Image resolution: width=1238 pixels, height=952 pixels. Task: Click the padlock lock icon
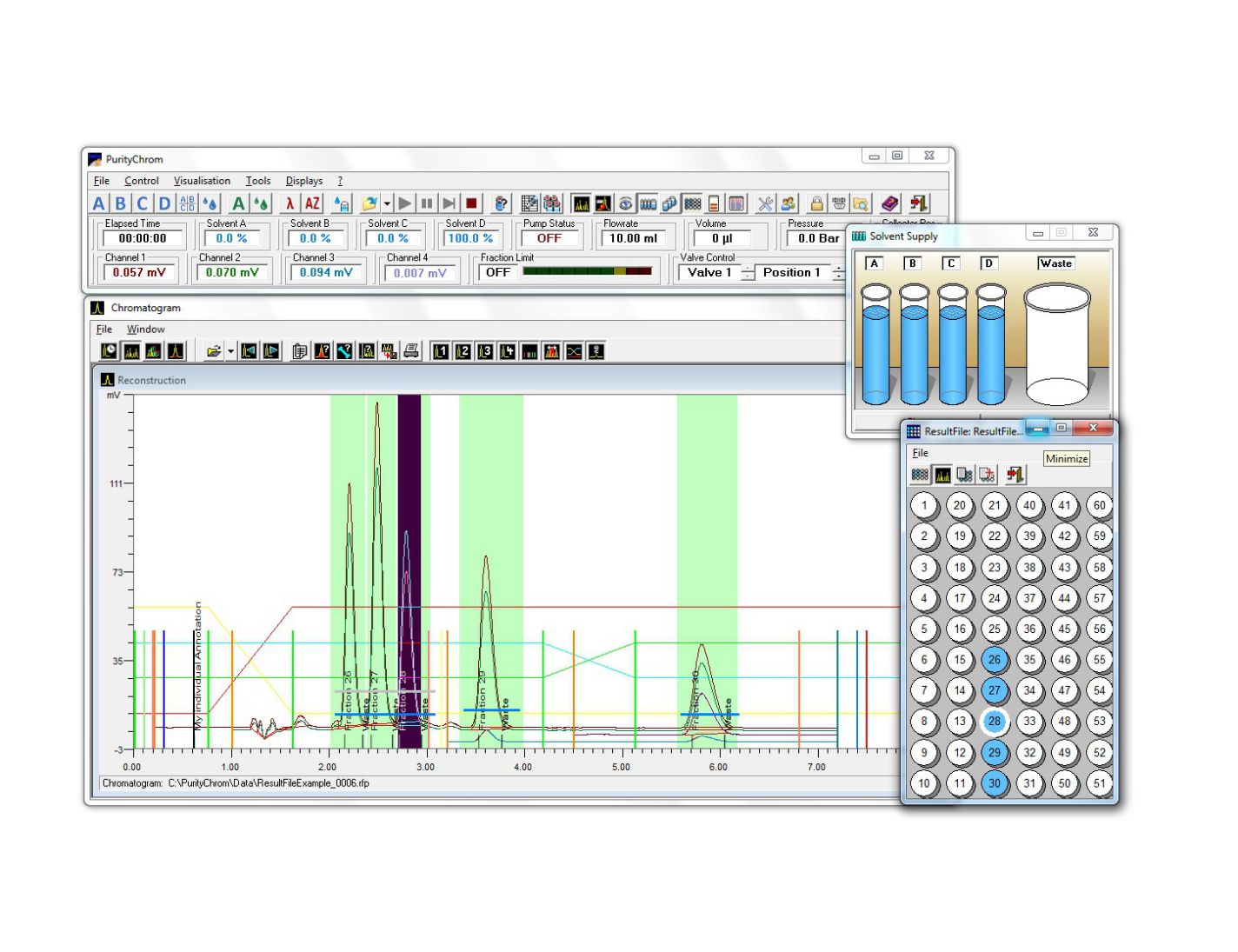tap(816, 203)
